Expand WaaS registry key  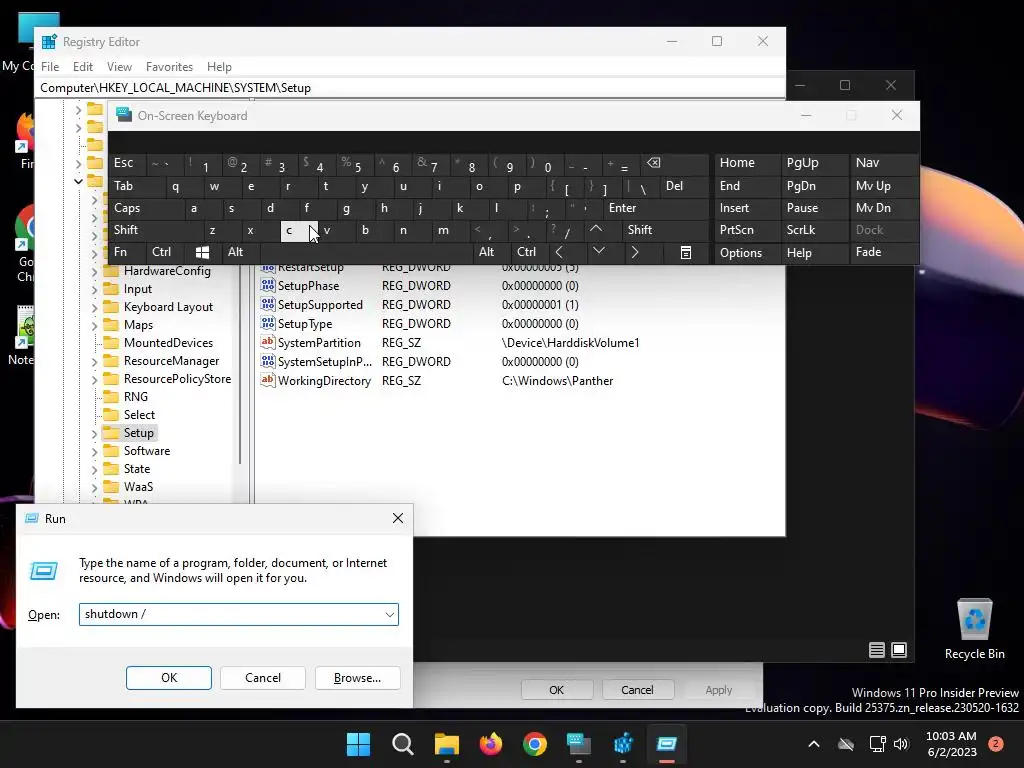(95, 487)
